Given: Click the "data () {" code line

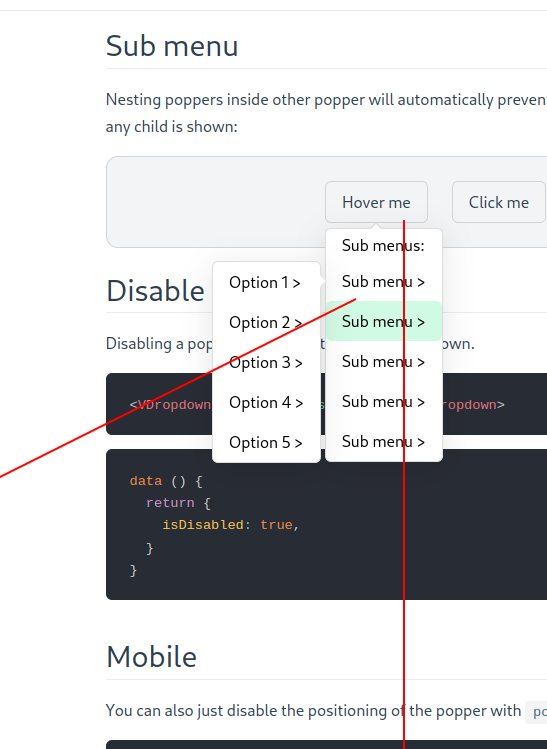Looking at the screenshot, I should point(166,481).
